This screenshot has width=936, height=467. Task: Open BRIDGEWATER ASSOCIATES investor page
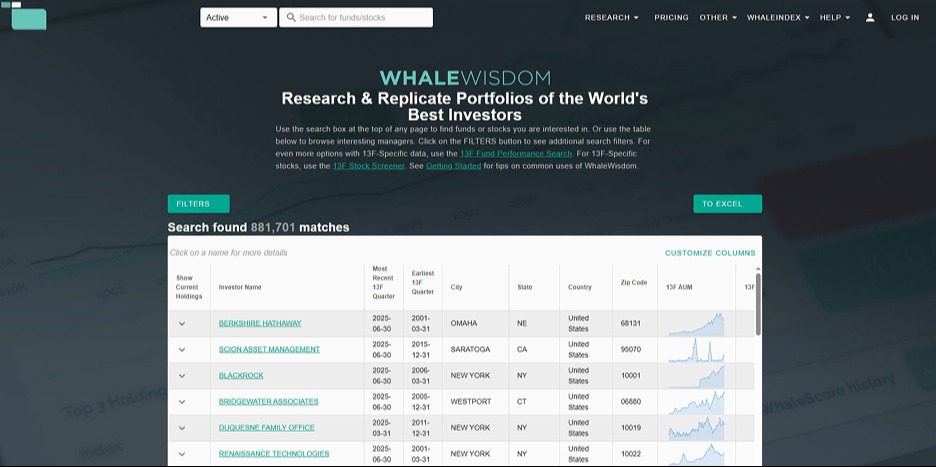coord(268,401)
